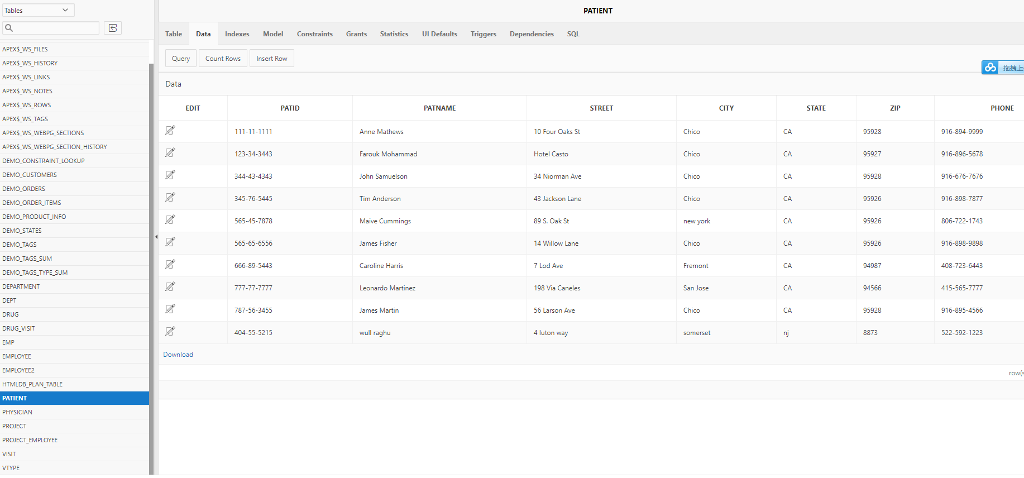1024x478 pixels.
Task: Edit the row for Maive Cummings
Action: [170, 220]
